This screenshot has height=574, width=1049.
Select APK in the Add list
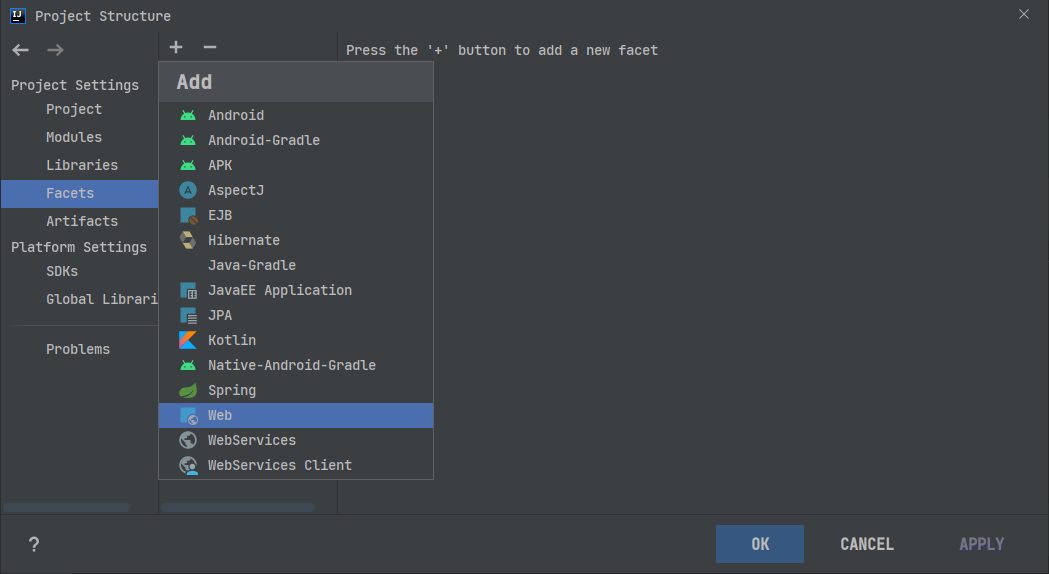(x=296, y=165)
